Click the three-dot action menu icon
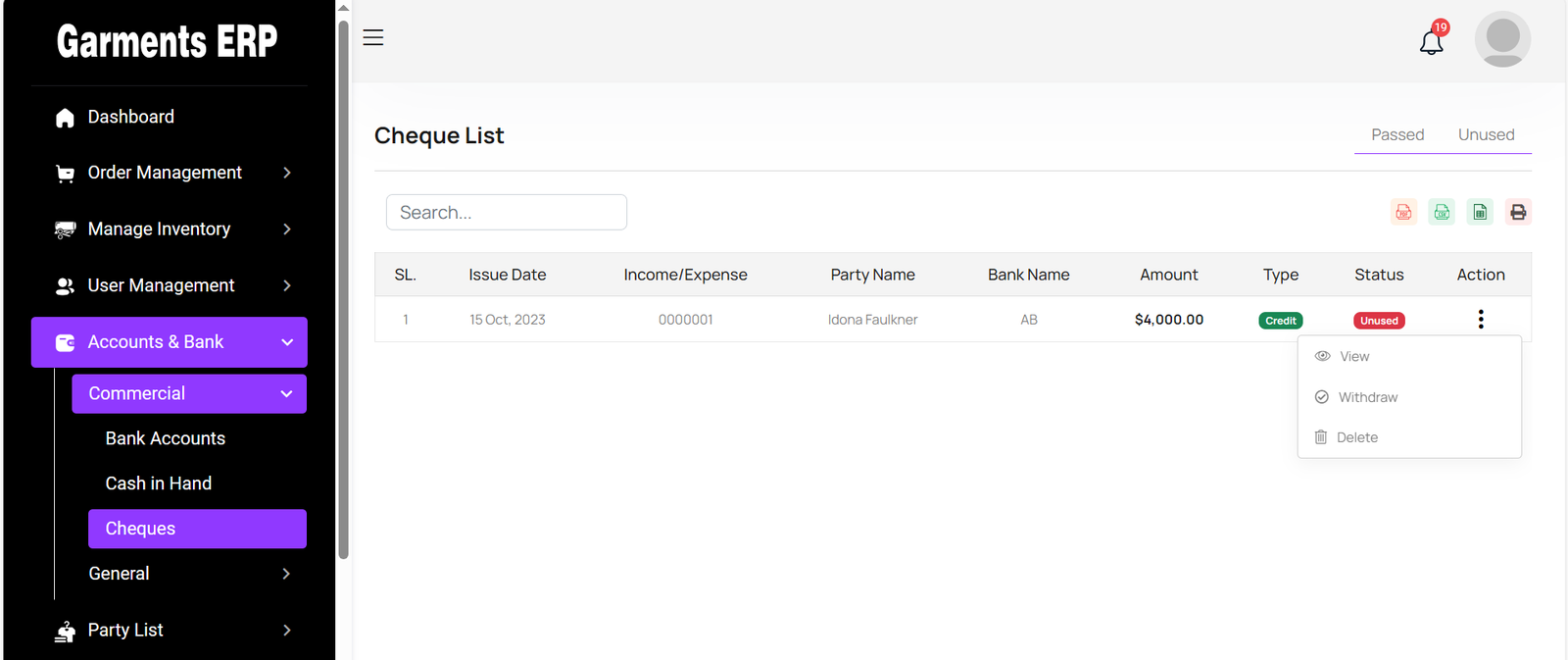This screenshot has width=1568, height=660. click(1481, 320)
